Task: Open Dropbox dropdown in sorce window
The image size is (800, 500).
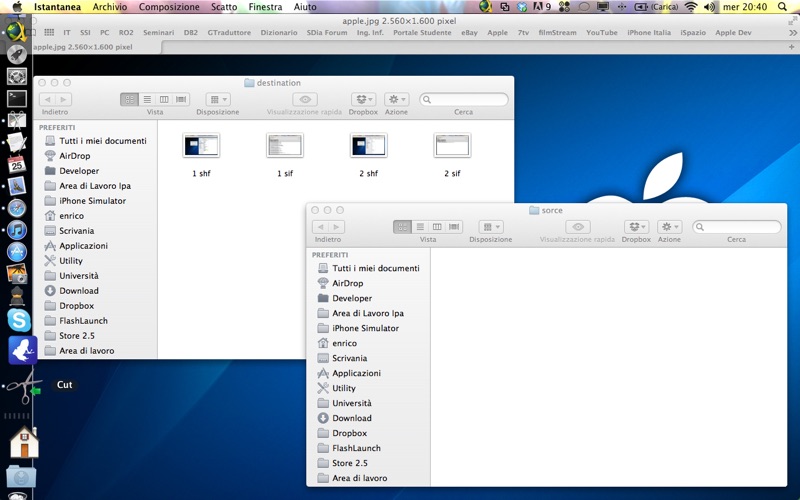Action: (636, 227)
